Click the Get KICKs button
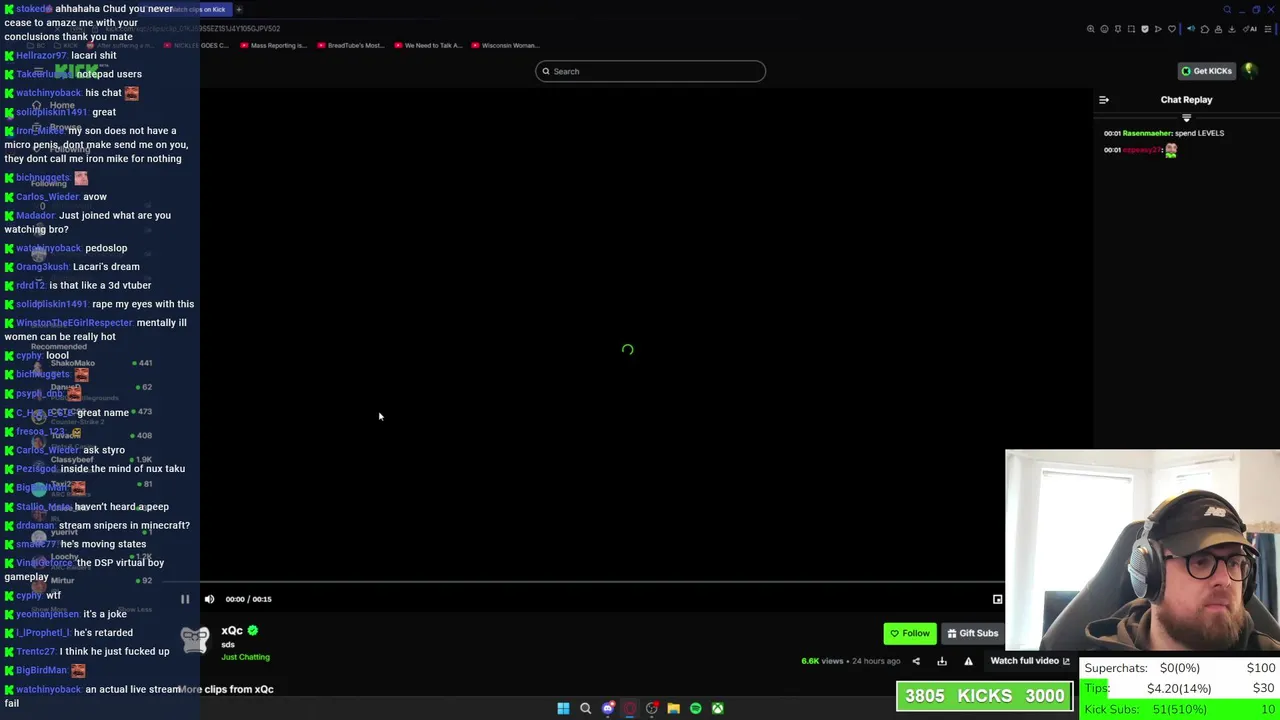This screenshot has width=1280, height=720. click(x=1207, y=71)
